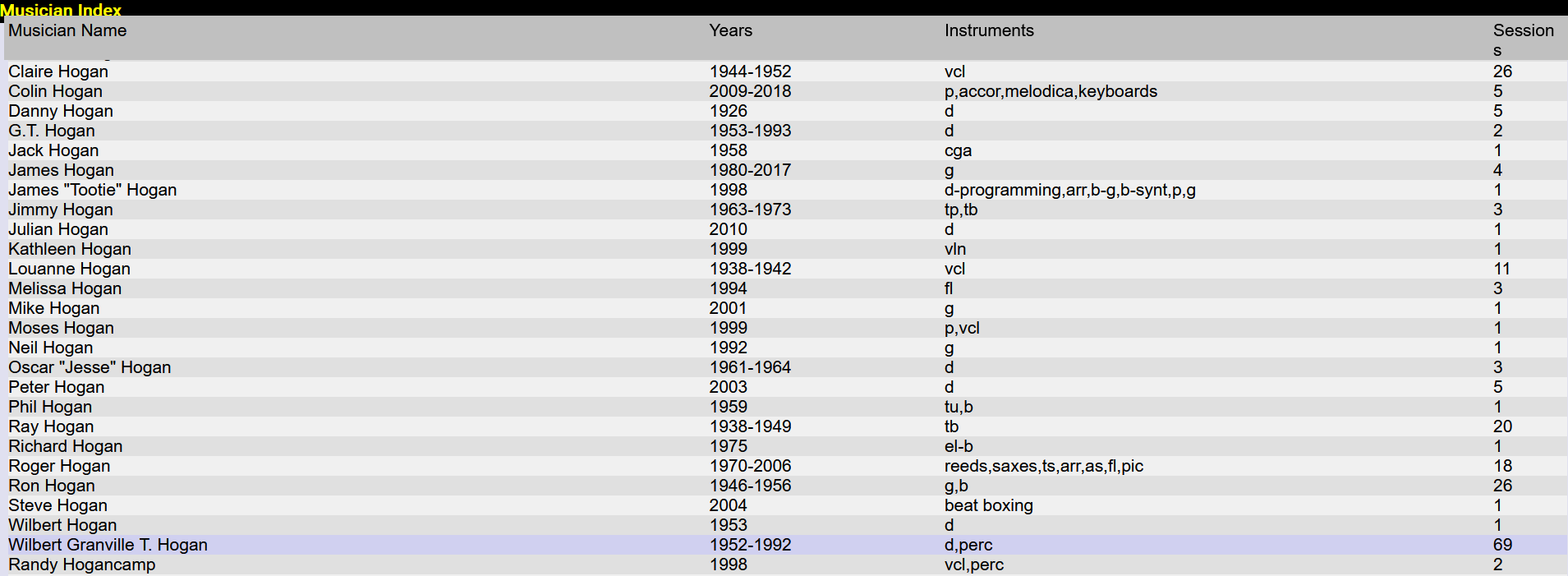Click on Melissa Hogan
The width and height of the screenshot is (1568, 576).
tap(65, 288)
